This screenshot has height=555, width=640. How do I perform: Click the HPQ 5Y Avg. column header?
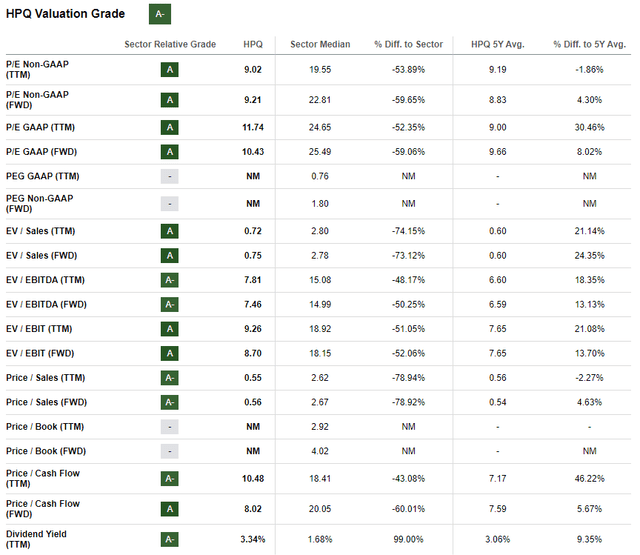tap(497, 45)
